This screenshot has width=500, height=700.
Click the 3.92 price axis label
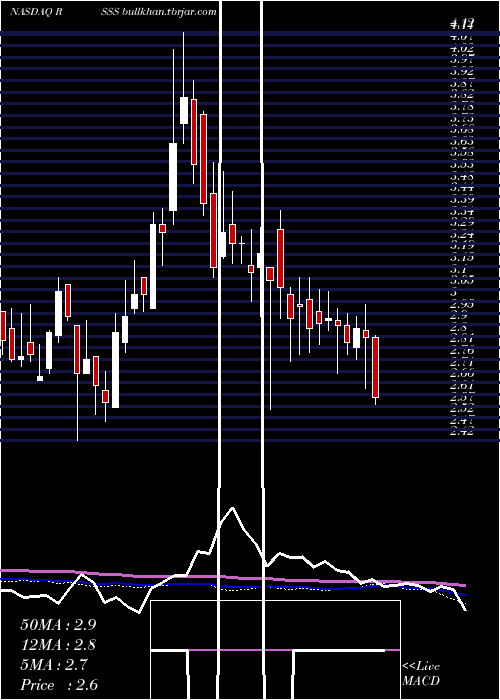(x=462, y=71)
